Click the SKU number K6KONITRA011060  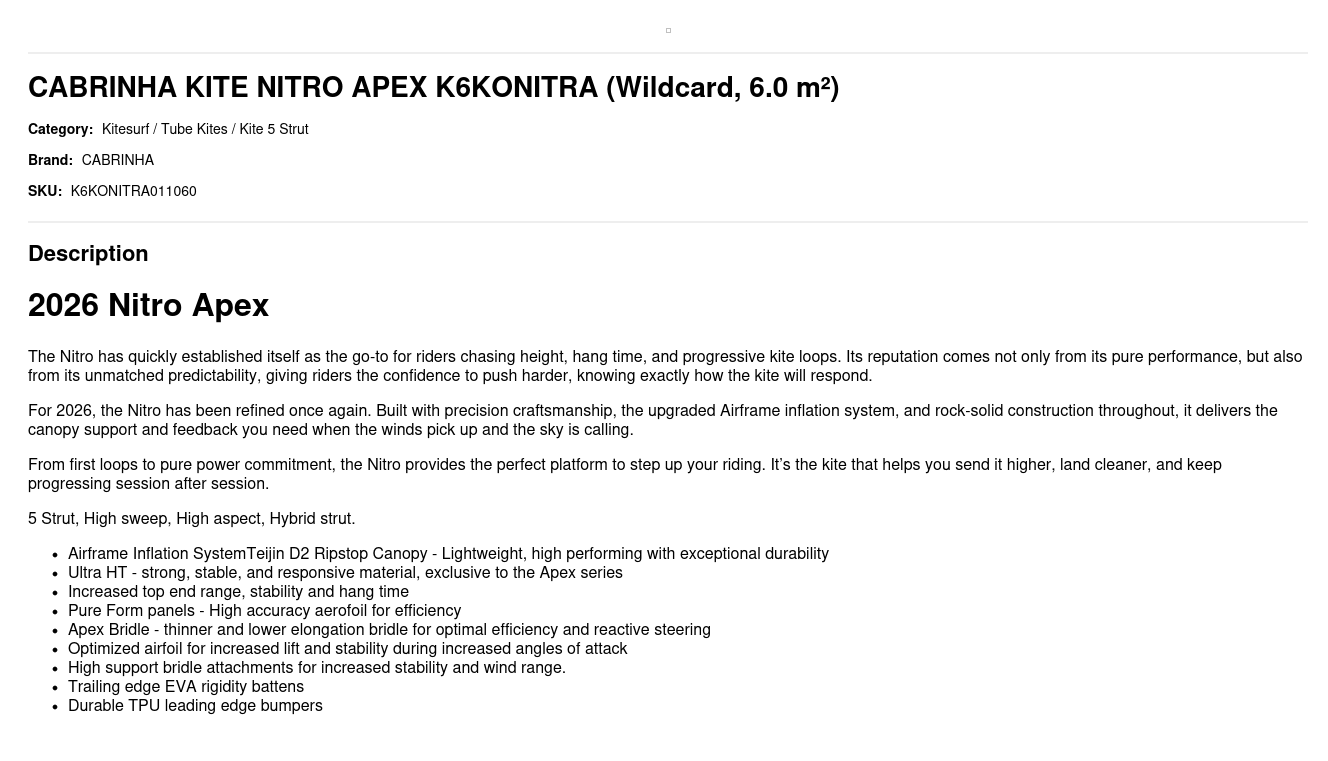tap(133, 191)
